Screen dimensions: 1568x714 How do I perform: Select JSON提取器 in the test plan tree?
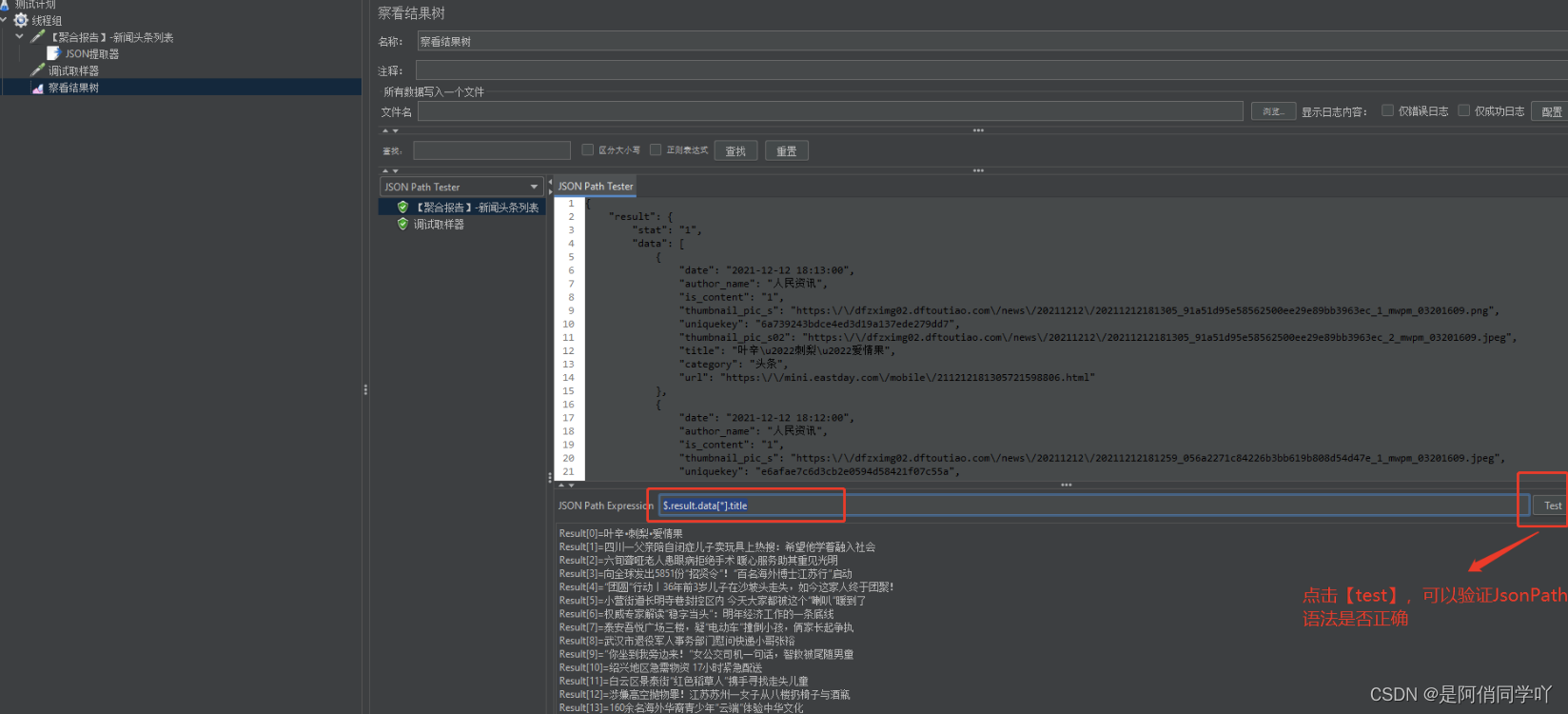[91, 54]
